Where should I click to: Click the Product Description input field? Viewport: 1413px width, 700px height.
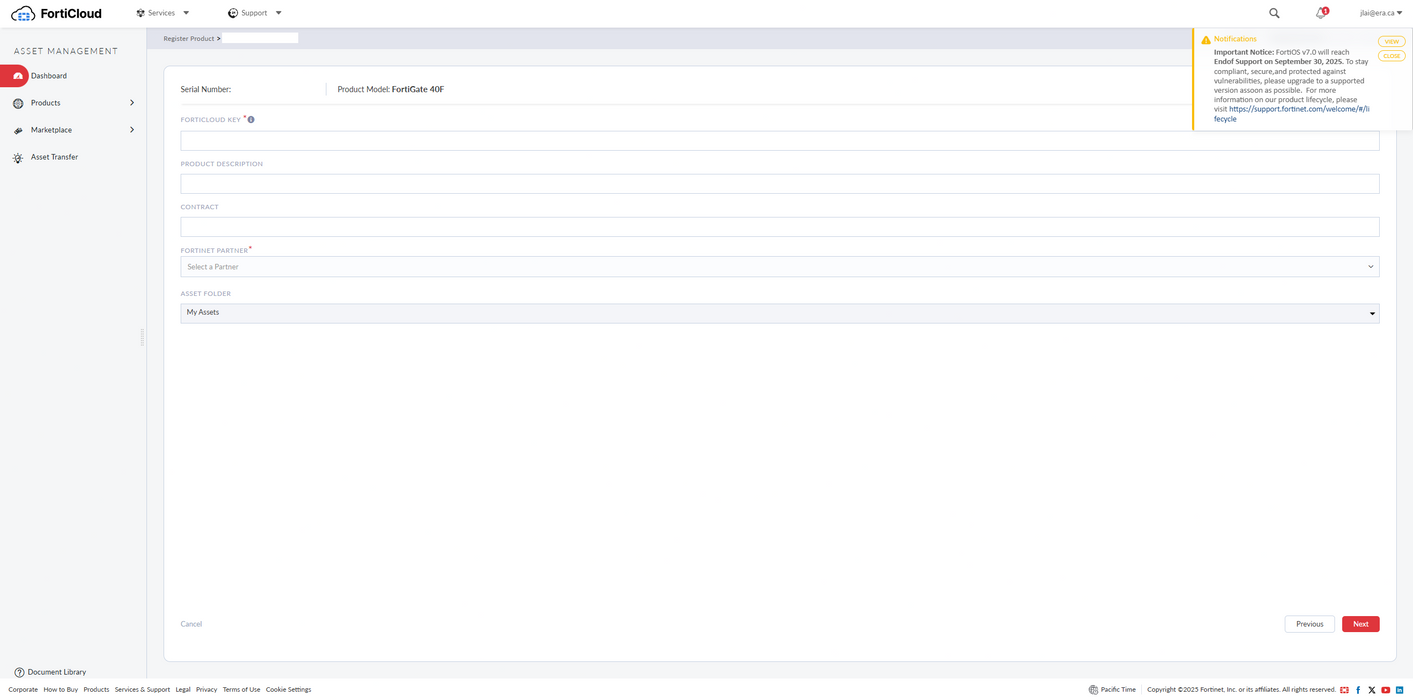780,184
